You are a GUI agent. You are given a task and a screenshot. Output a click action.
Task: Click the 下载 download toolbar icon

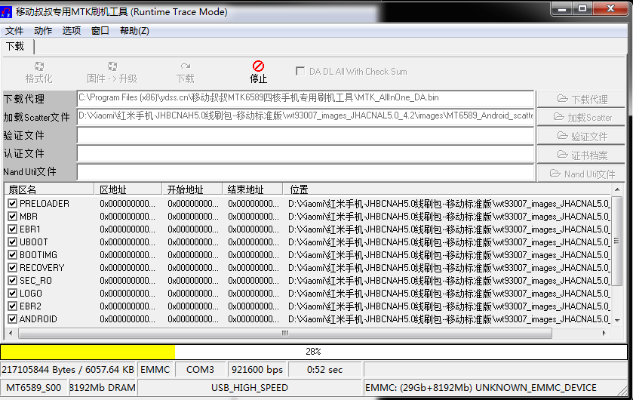point(185,67)
